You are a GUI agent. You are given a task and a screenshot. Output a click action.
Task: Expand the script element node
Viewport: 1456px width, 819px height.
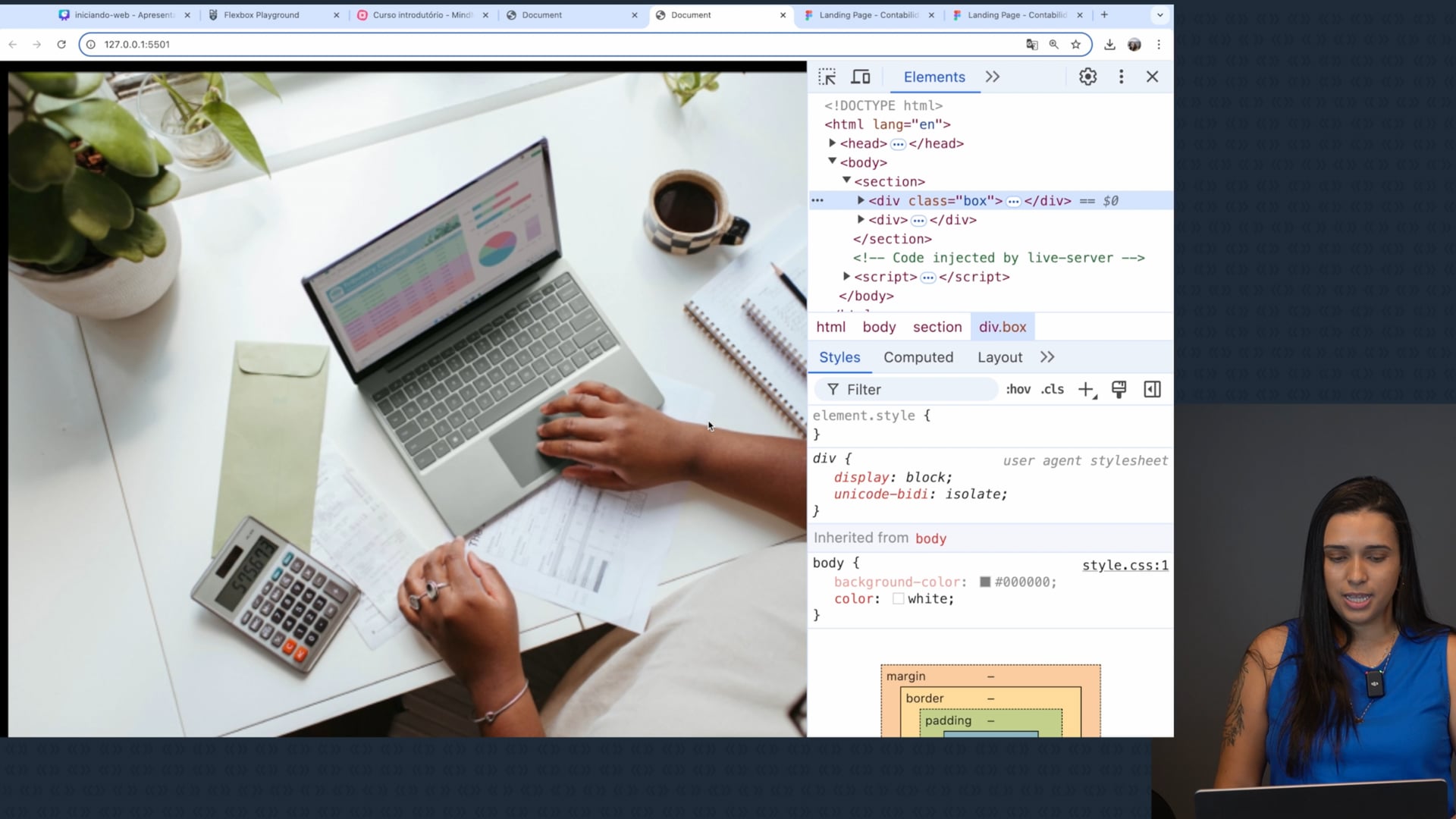click(846, 277)
